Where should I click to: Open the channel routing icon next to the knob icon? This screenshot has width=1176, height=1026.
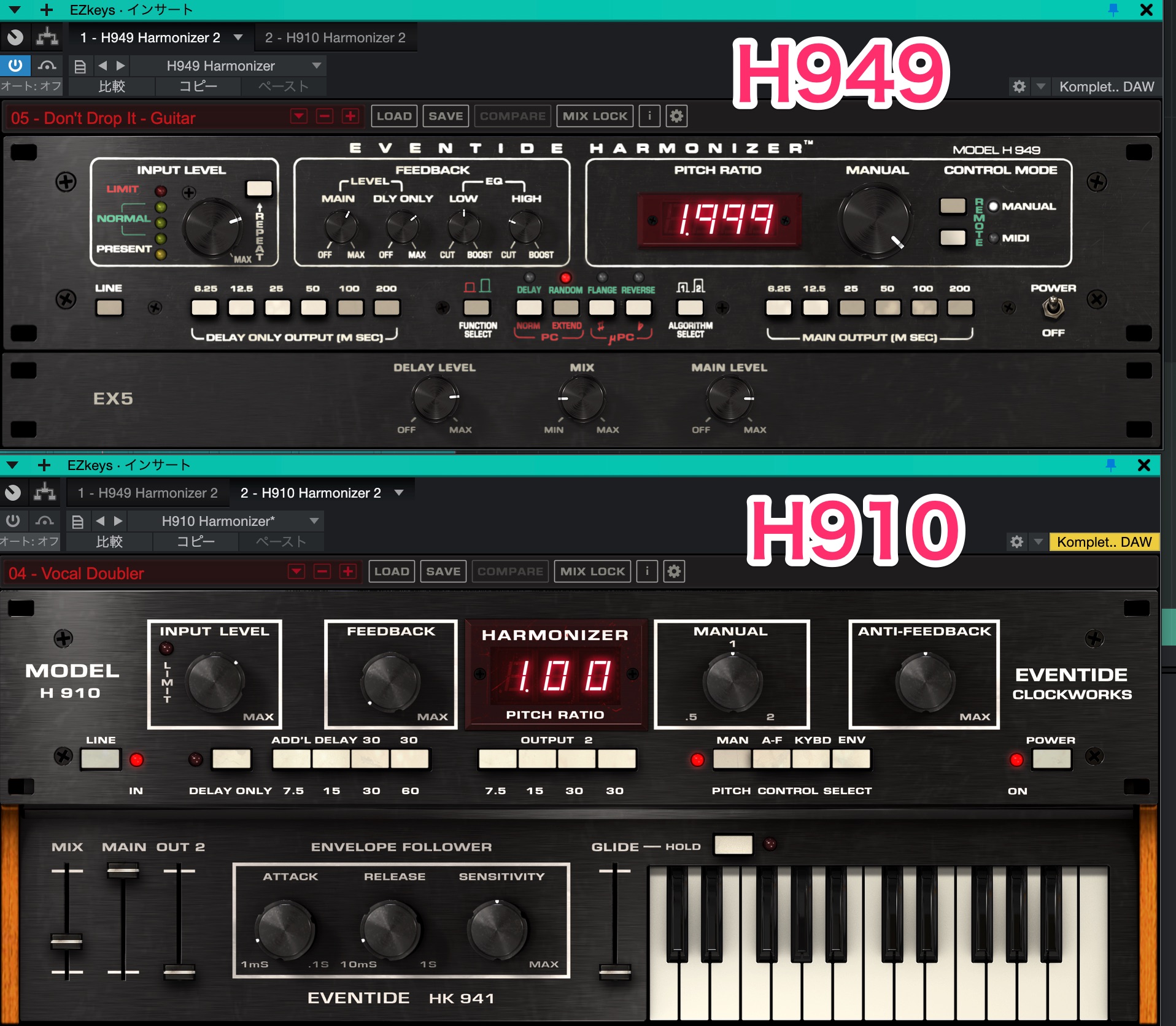coord(46,37)
